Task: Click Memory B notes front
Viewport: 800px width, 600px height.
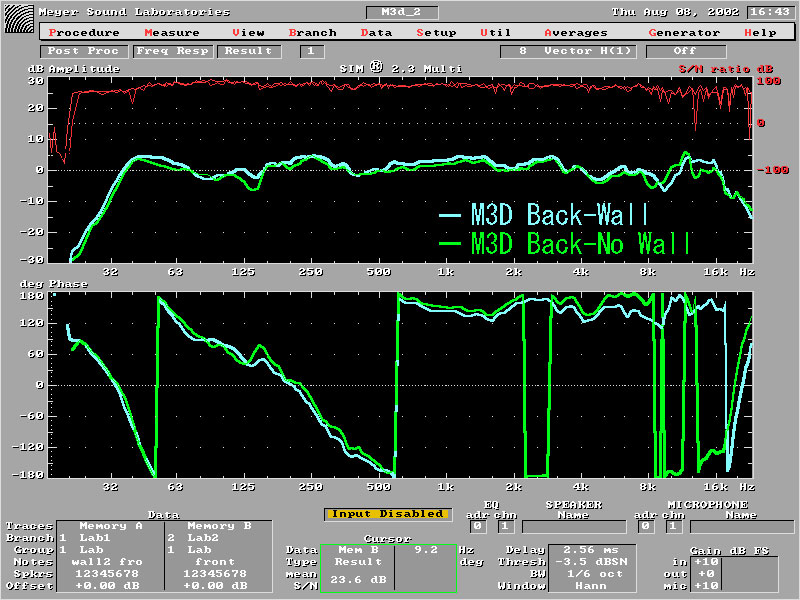Action: click(x=215, y=562)
